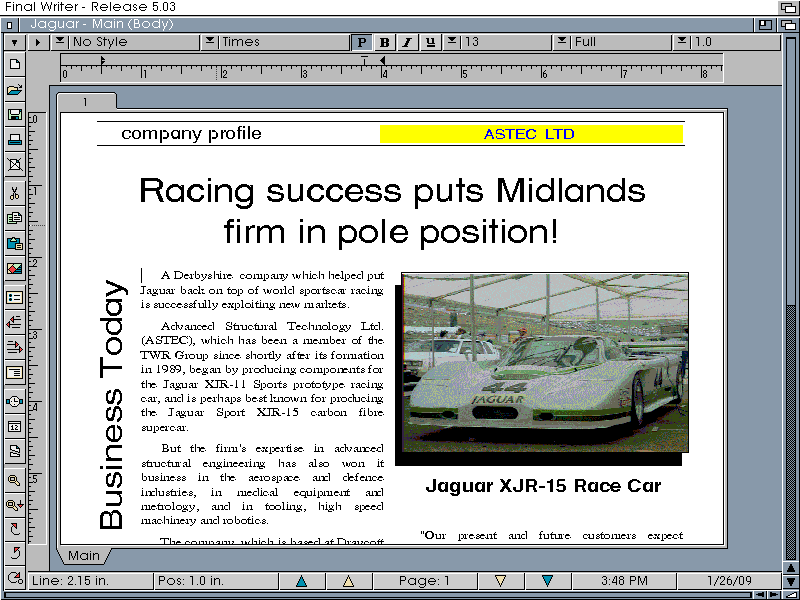Click the New Document icon in the side toolbar
The height and width of the screenshot is (600, 800).
(14, 64)
